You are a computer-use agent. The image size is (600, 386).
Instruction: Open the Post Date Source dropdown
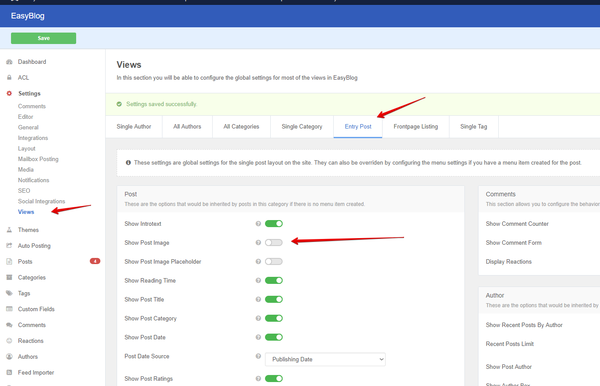click(x=325, y=359)
